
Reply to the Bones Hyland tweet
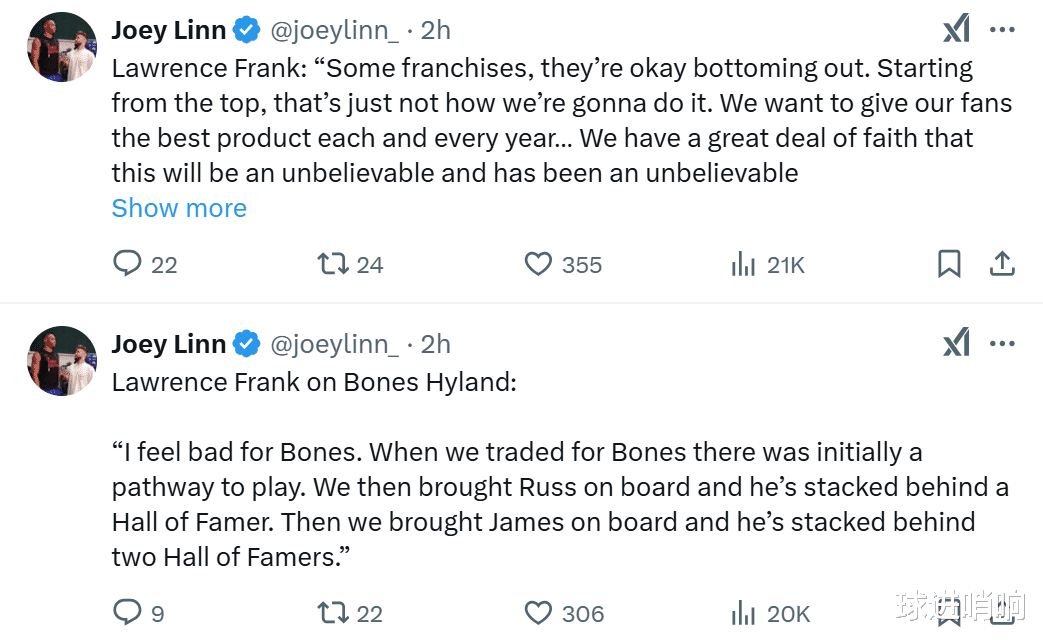(x=128, y=612)
